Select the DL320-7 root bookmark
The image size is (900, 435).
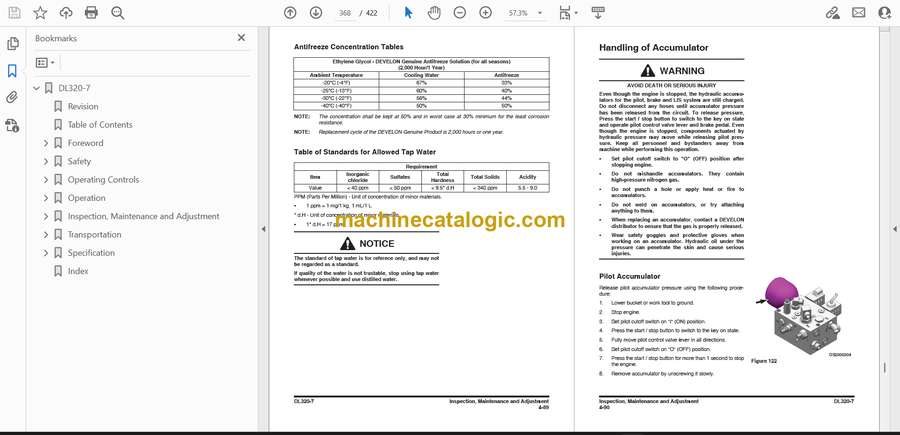(x=74, y=88)
